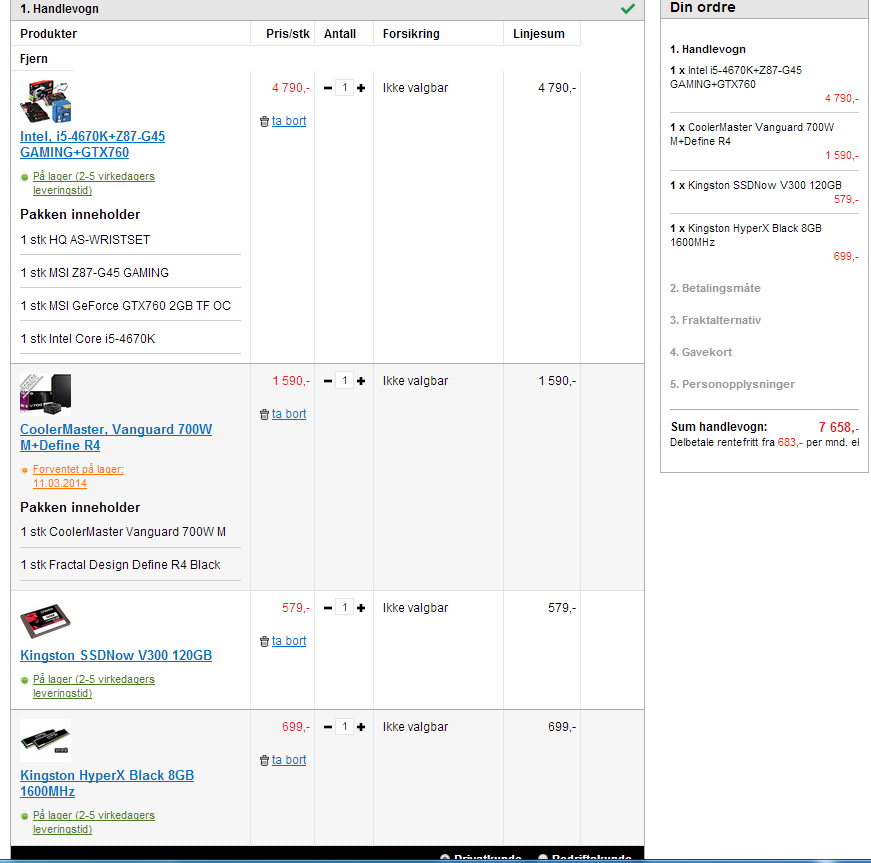The height and width of the screenshot is (863, 871).
Task: Go to step '5. Personopplysninger'
Action: [x=732, y=384]
